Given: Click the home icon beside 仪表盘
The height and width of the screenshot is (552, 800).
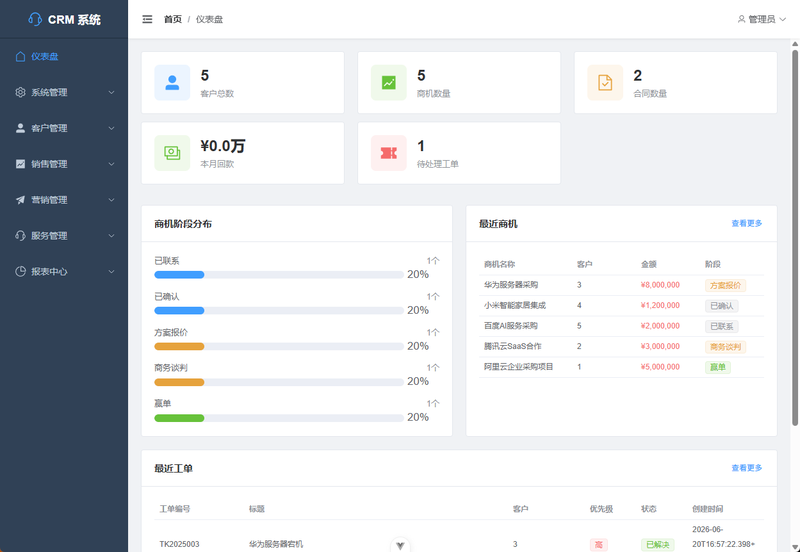Looking at the screenshot, I should (x=20, y=57).
